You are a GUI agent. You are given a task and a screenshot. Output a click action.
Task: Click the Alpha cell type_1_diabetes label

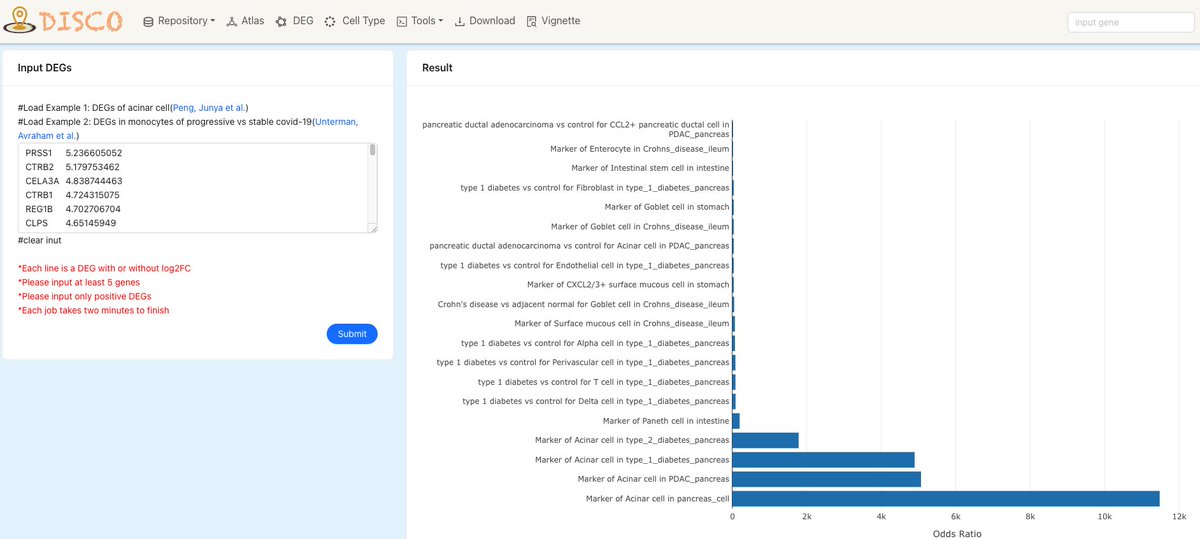click(x=596, y=343)
